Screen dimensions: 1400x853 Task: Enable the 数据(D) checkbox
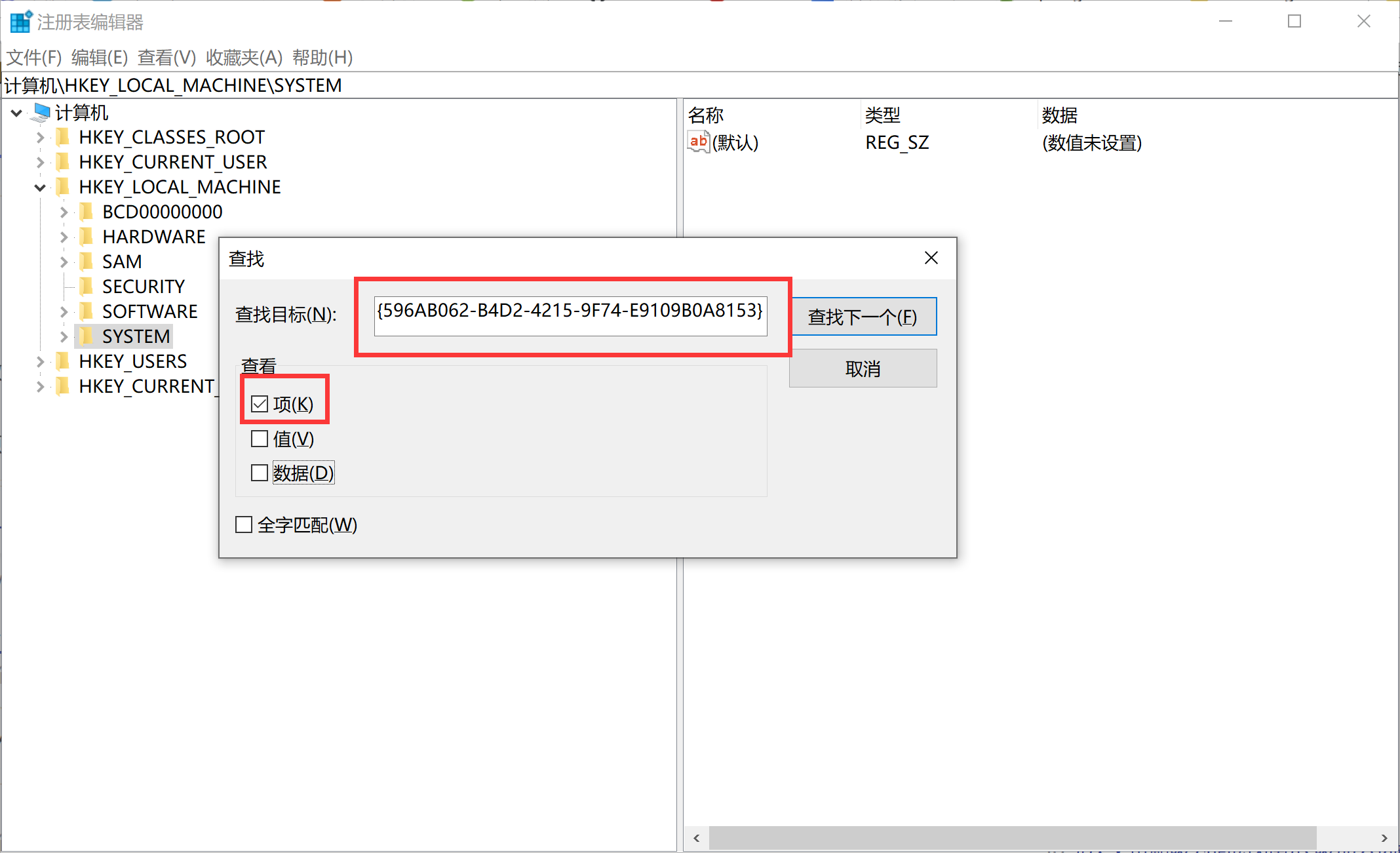point(260,473)
